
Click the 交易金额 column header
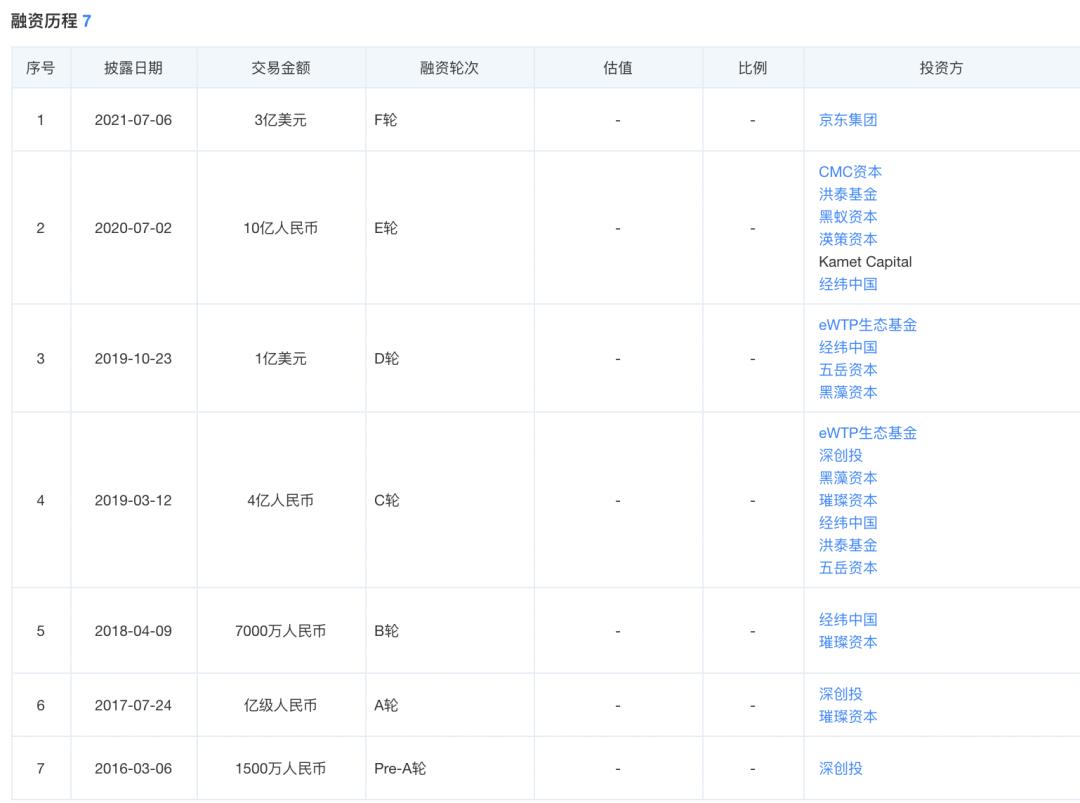coord(280,67)
